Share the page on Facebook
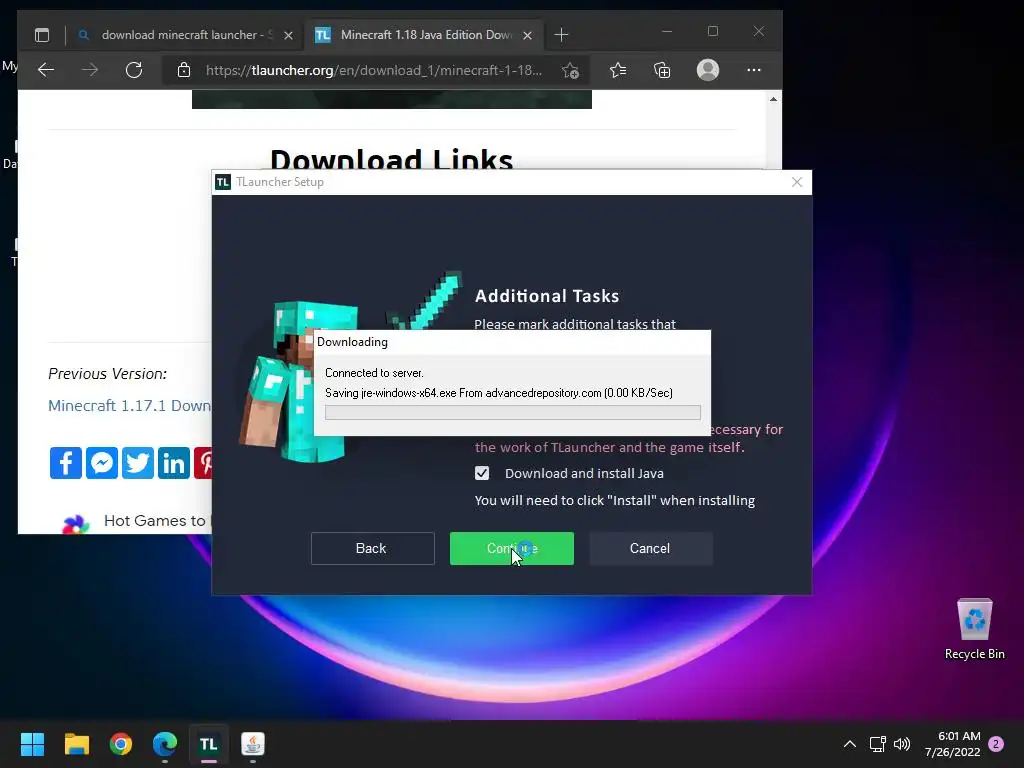 coord(65,463)
